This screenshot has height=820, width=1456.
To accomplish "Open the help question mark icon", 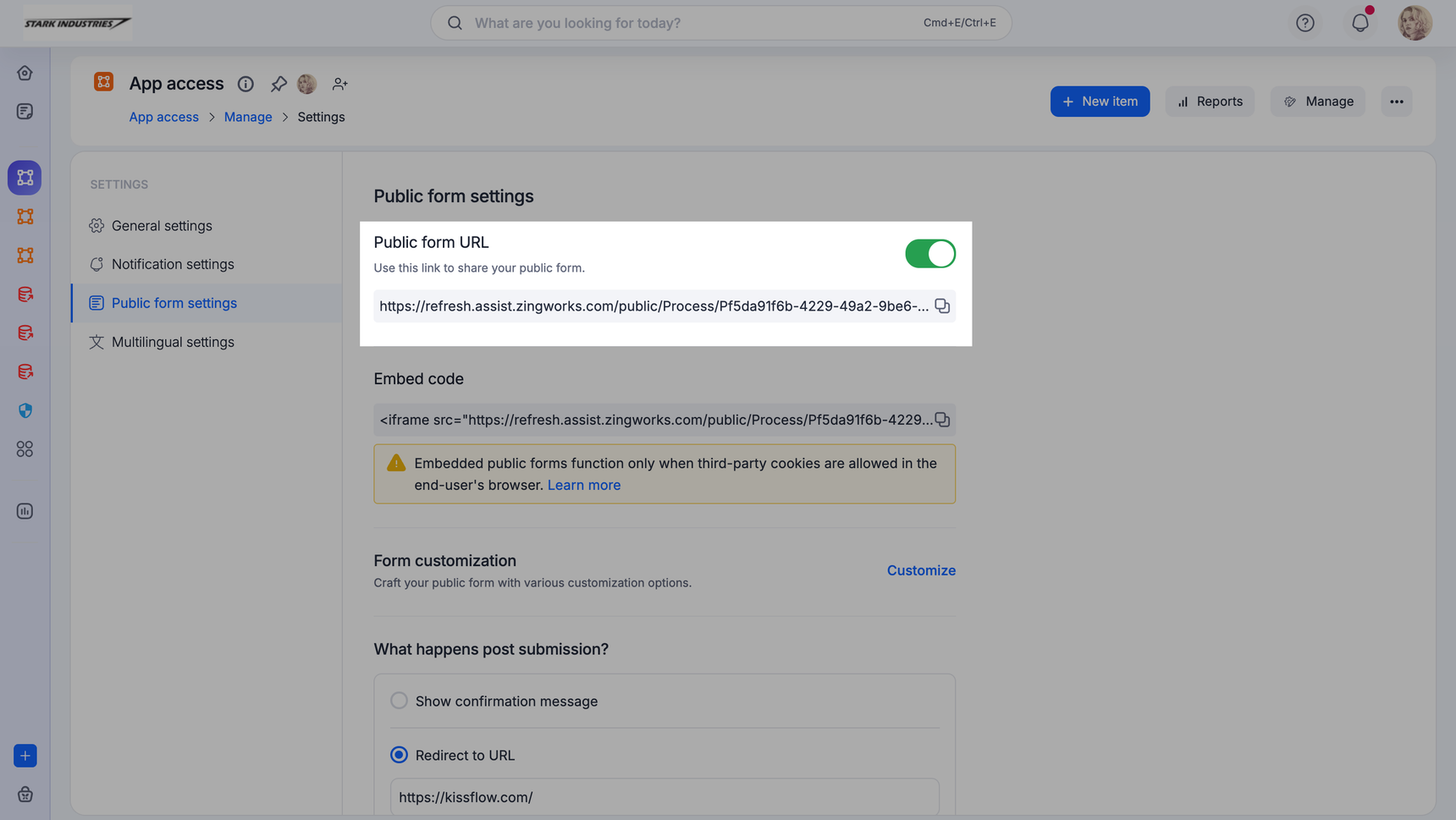I will pyautogui.click(x=1304, y=23).
